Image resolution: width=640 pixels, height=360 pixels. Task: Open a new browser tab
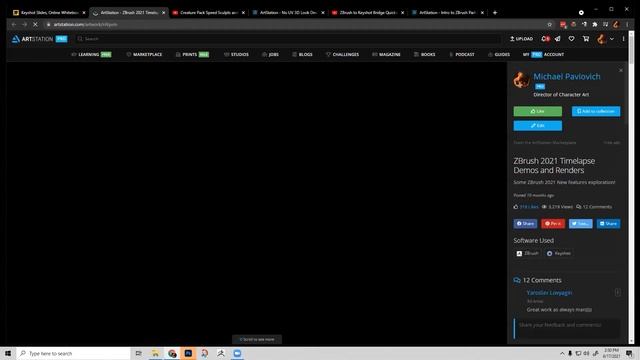(495, 13)
